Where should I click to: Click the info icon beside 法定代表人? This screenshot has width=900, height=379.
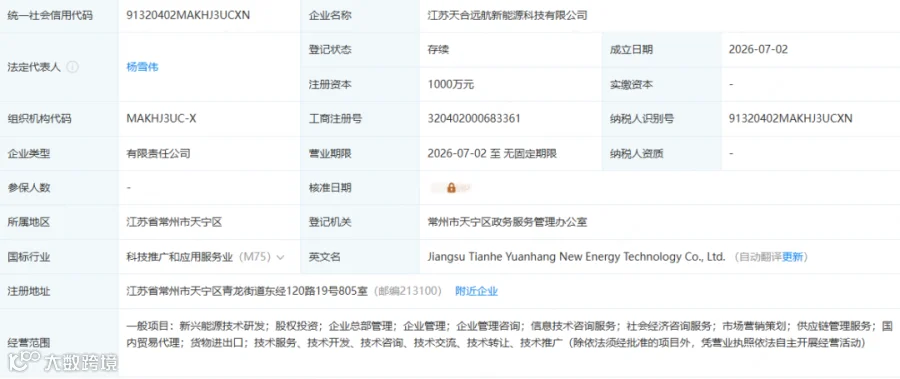click(72, 67)
